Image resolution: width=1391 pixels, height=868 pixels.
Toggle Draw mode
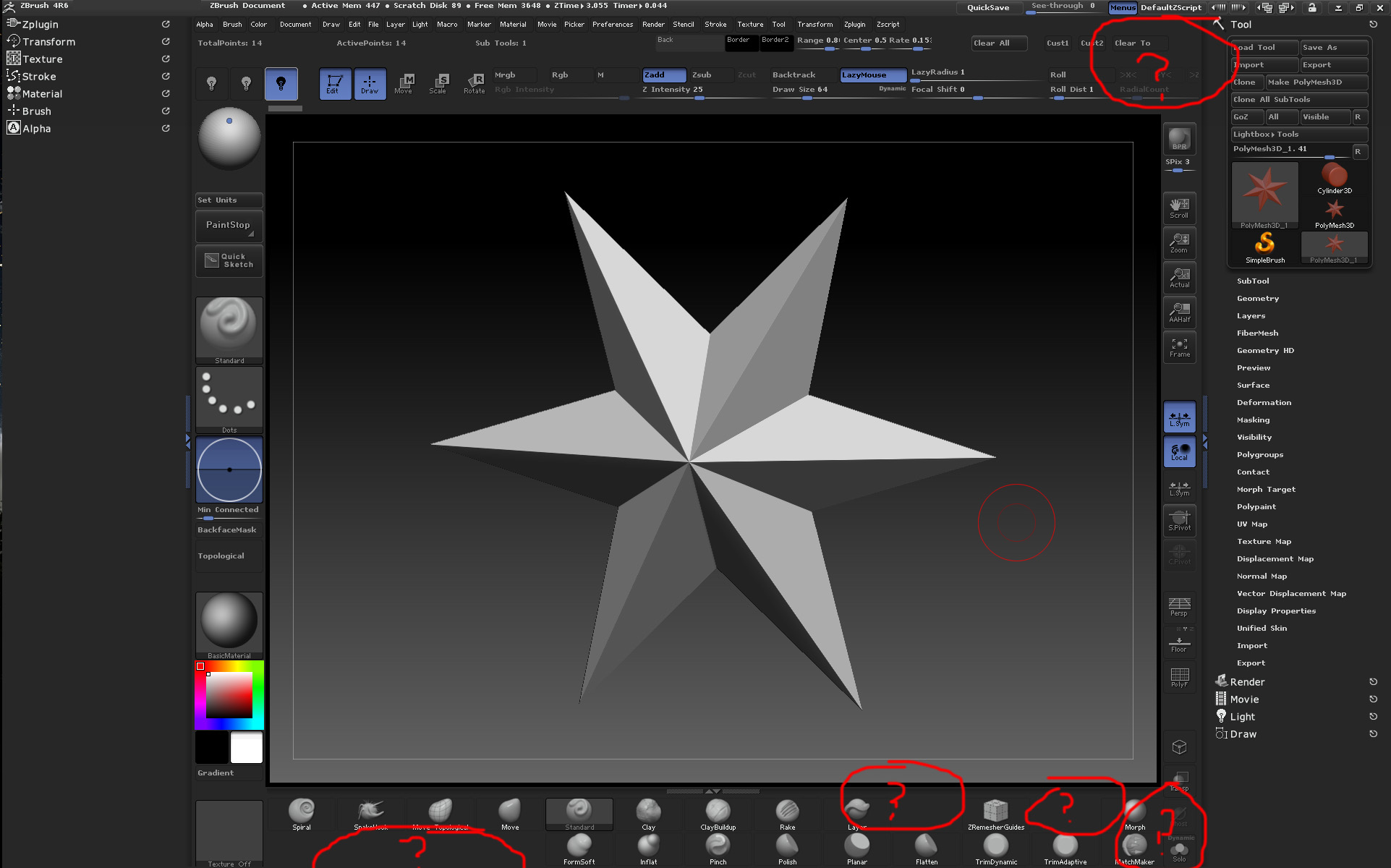[x=370, y=84]
